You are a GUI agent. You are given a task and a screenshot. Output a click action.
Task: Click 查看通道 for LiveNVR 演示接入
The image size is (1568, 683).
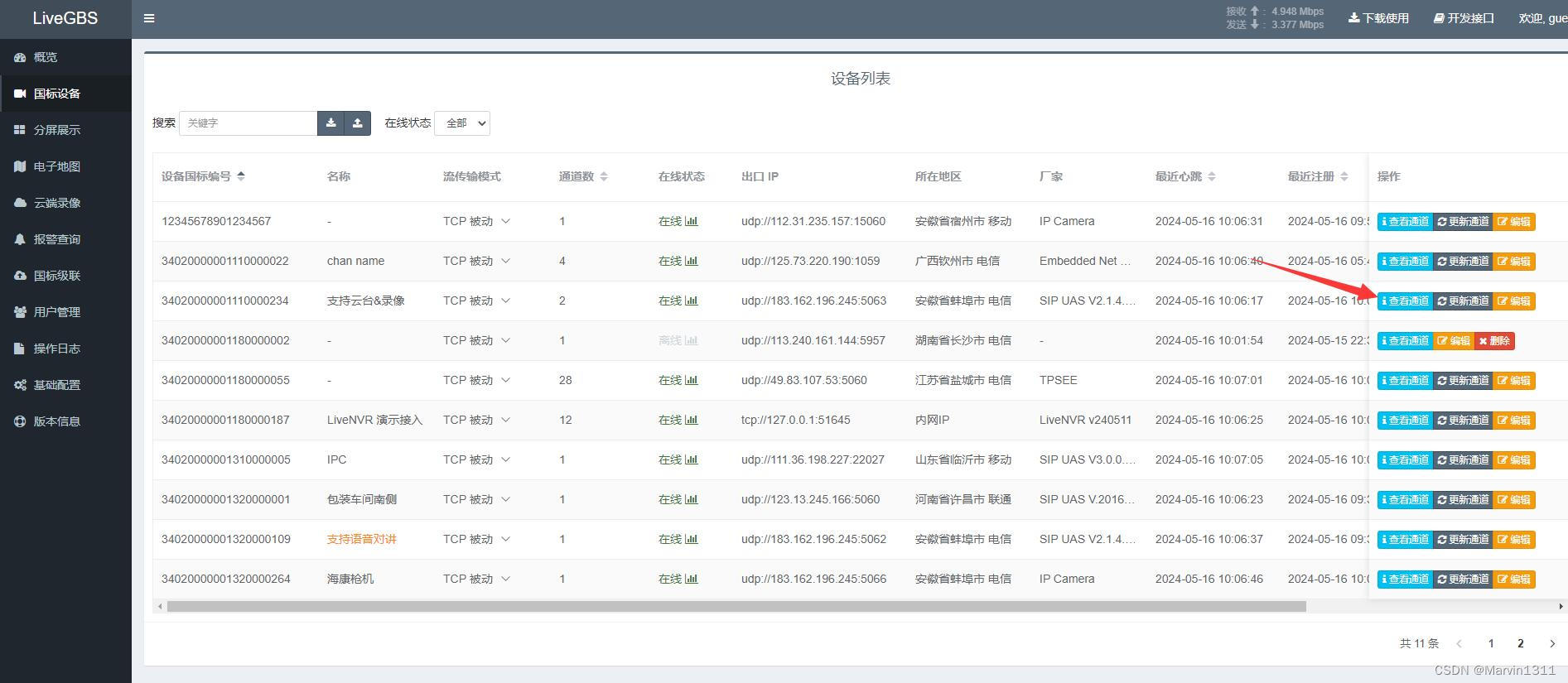point(1405,421)
